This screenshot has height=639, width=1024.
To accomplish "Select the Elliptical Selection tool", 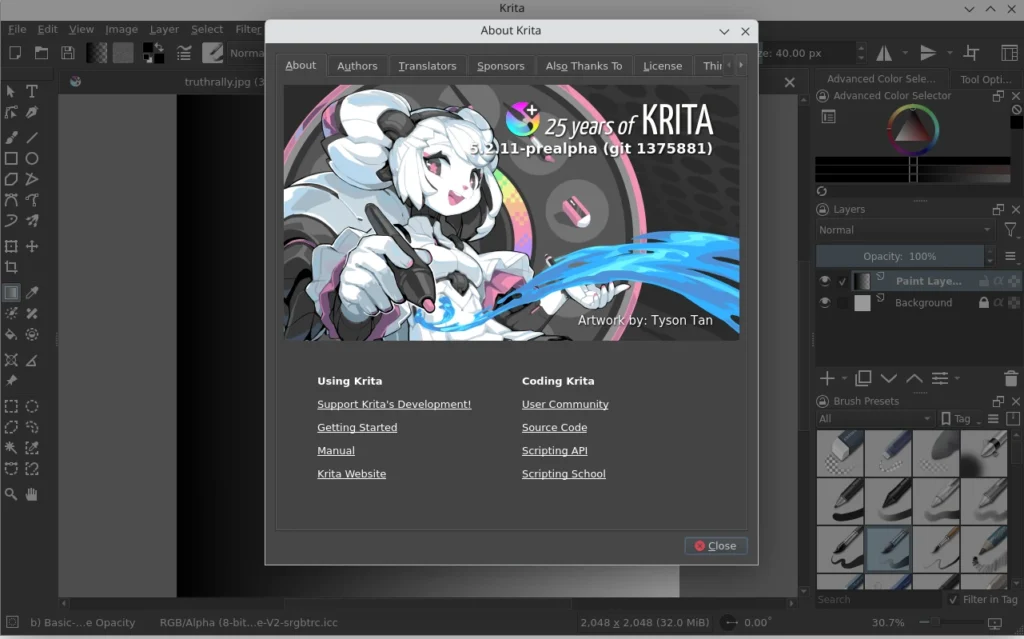I will coord(31,406).
